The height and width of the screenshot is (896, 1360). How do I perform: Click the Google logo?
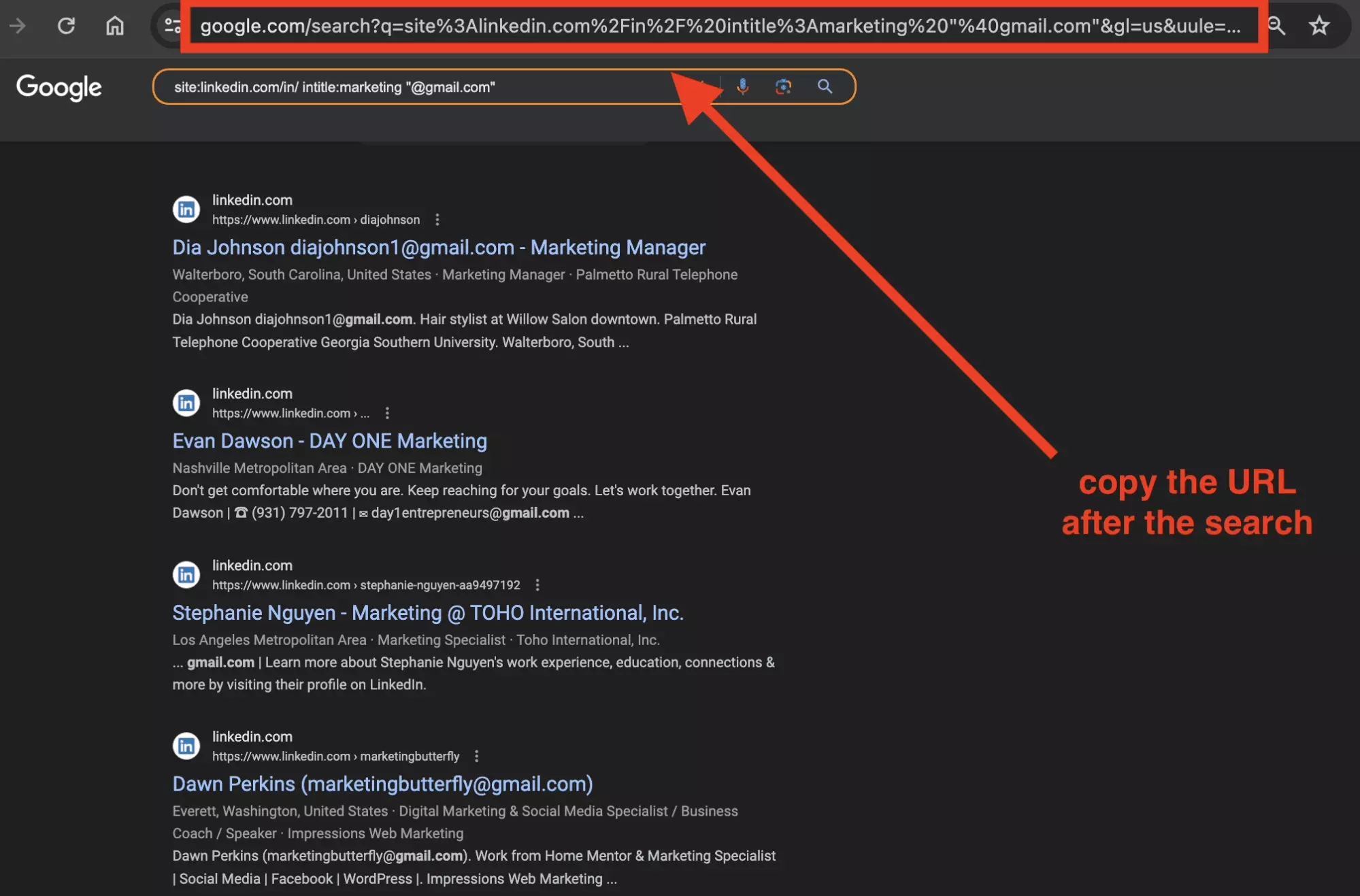click(x=59, y=87)
